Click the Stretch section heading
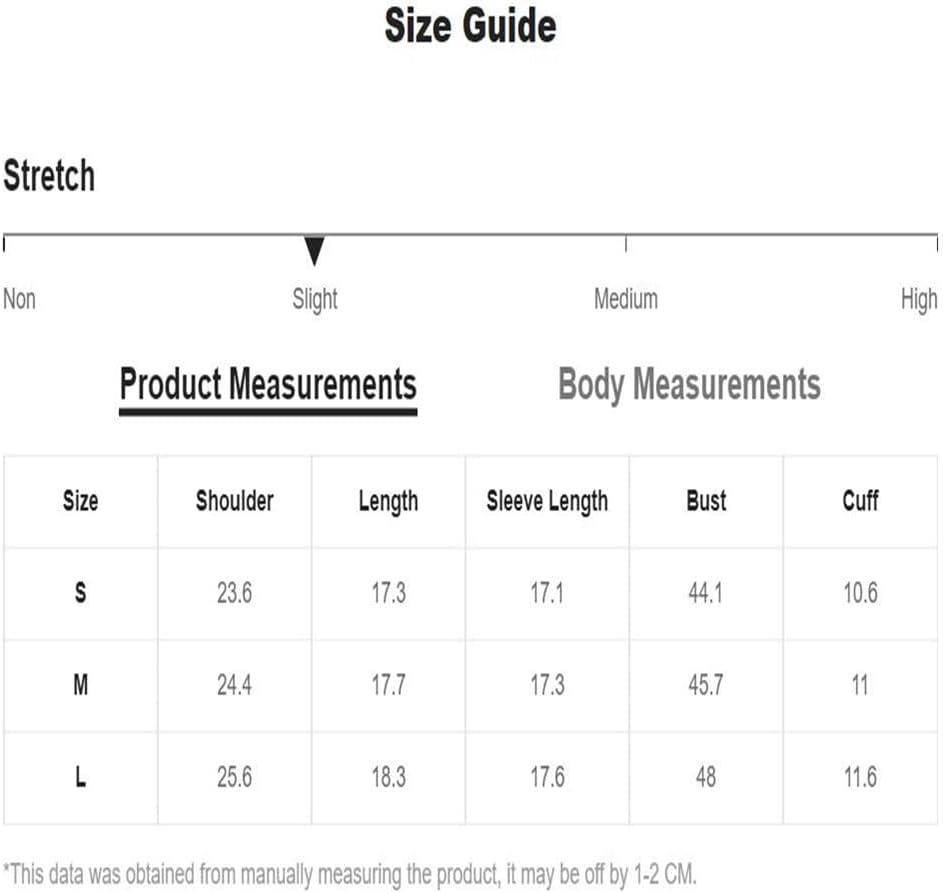943x893 pixels. coord(49,176)
